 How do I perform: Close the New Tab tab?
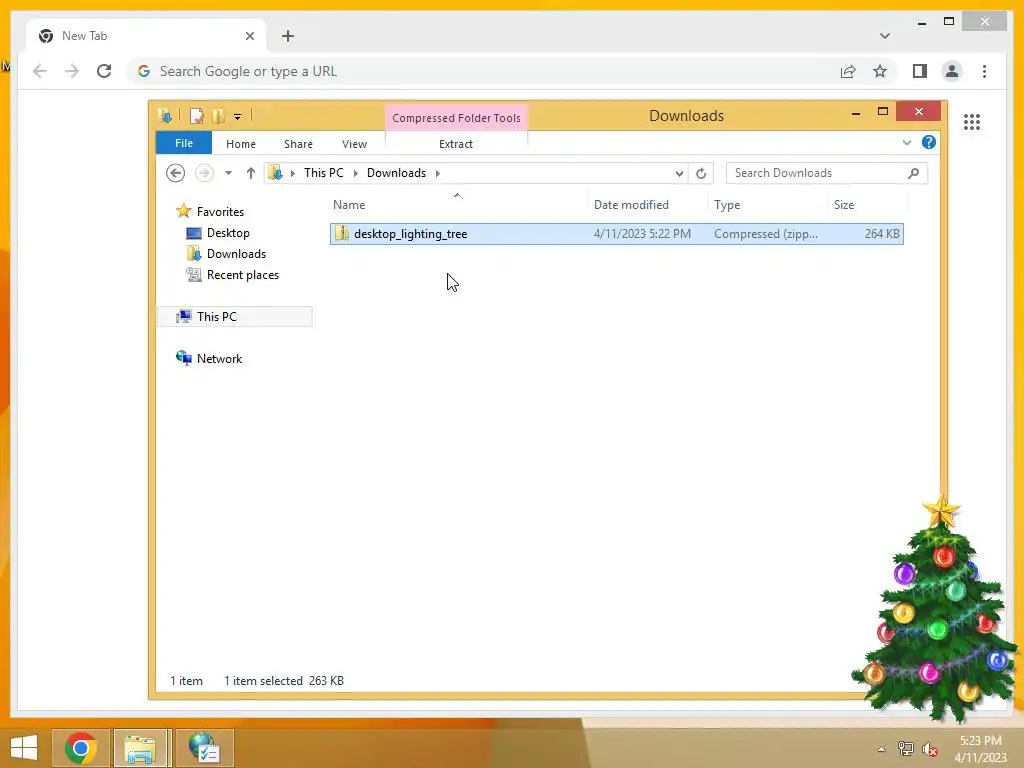[x=249, y=36]
